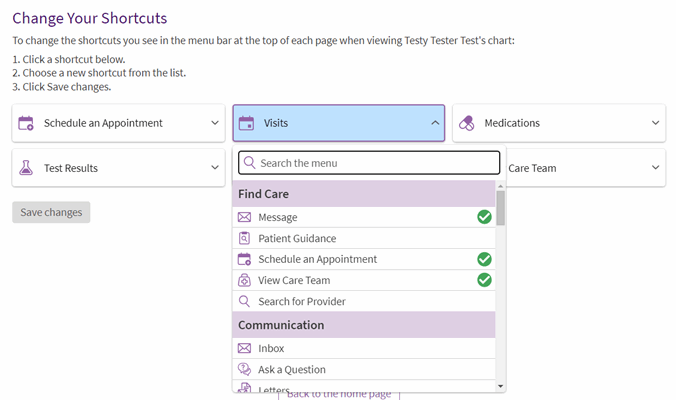Click the Patient Guidance icon

[x=244, y=238]
